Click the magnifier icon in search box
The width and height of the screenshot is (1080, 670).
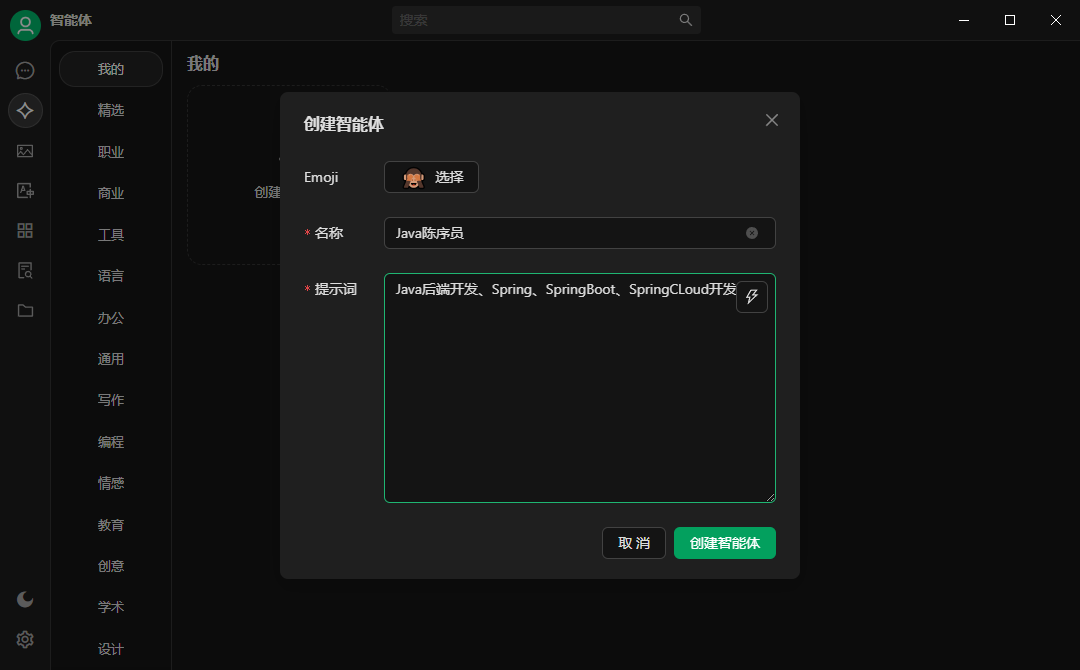click(x=685, y=20)
